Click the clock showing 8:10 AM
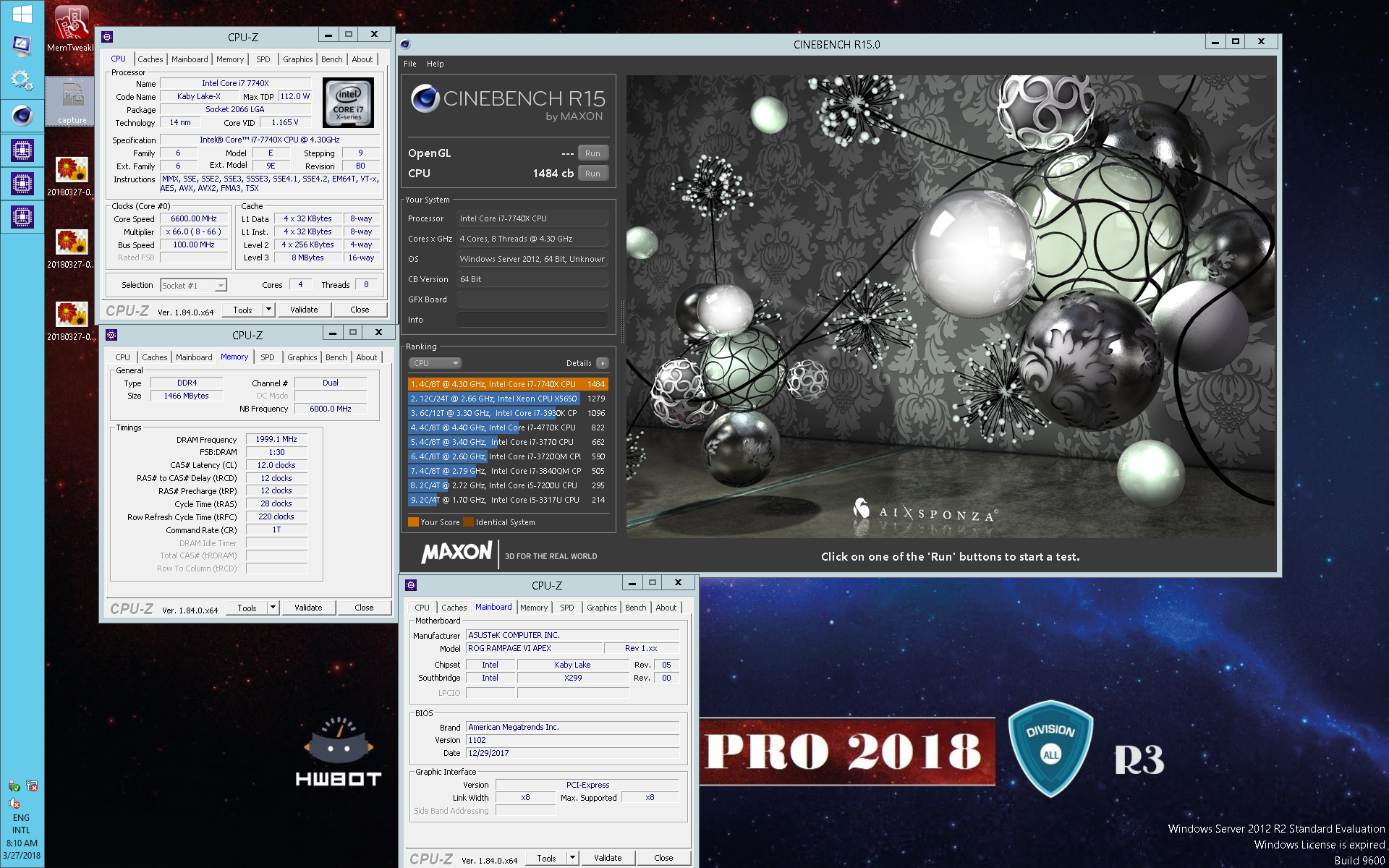1389x868 pixels. (x=22, y=843)
